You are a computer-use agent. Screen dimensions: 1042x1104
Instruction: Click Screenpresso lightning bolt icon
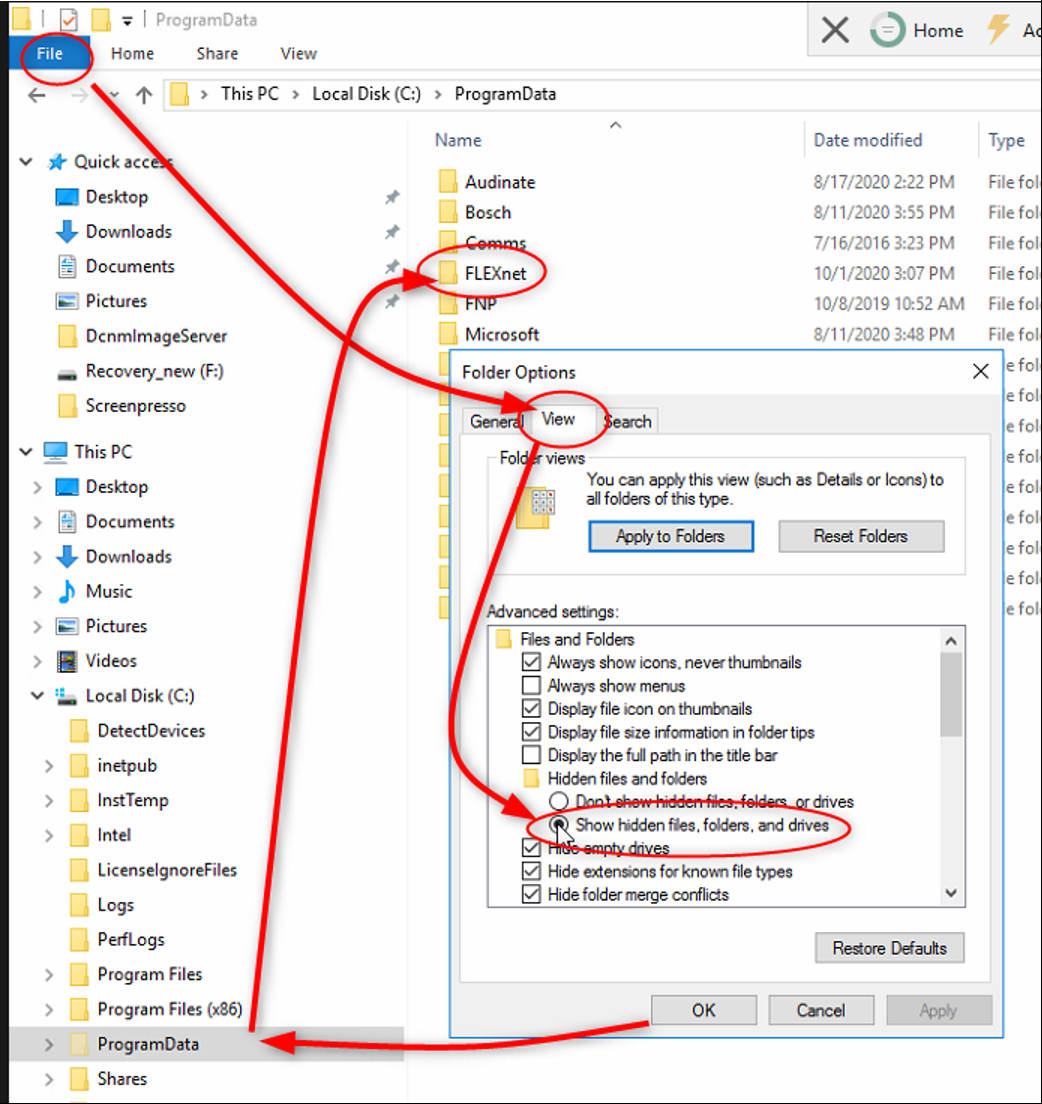tap(997, 30)
